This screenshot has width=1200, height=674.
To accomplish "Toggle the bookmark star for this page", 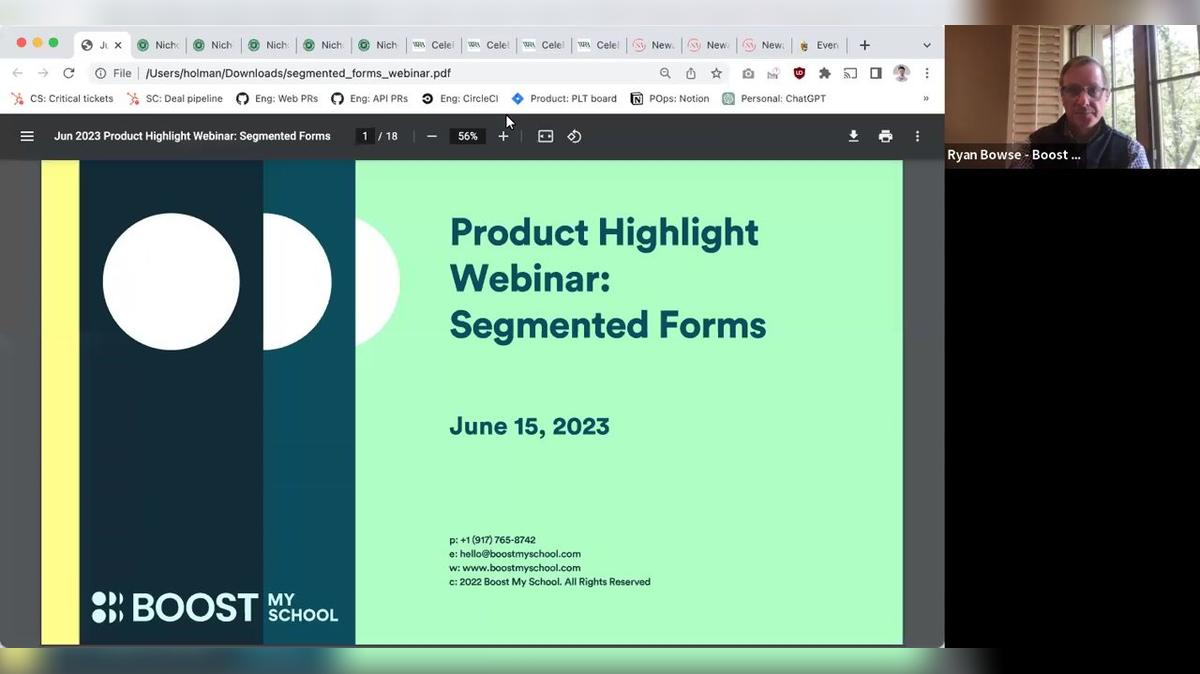I will coord(715,73).
